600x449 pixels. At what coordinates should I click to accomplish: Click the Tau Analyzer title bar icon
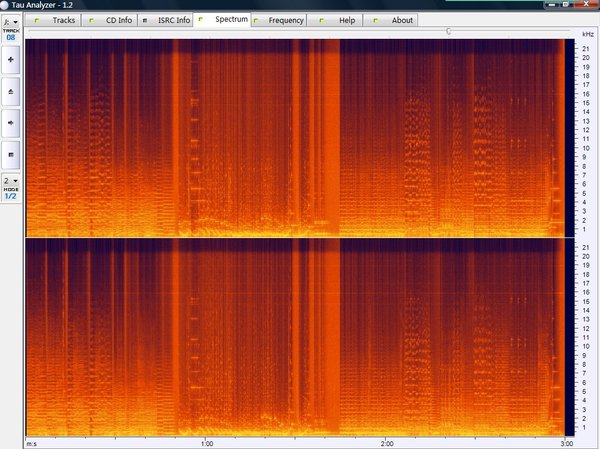[4, 5]
